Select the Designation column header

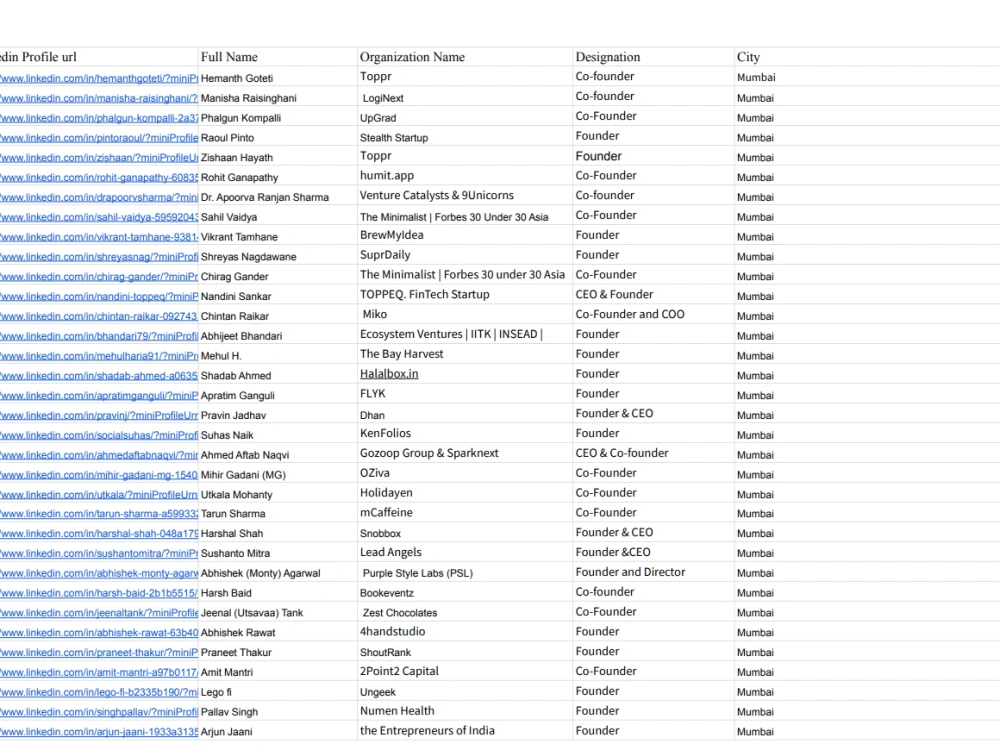pyautogui.click(x=653, y=57)
